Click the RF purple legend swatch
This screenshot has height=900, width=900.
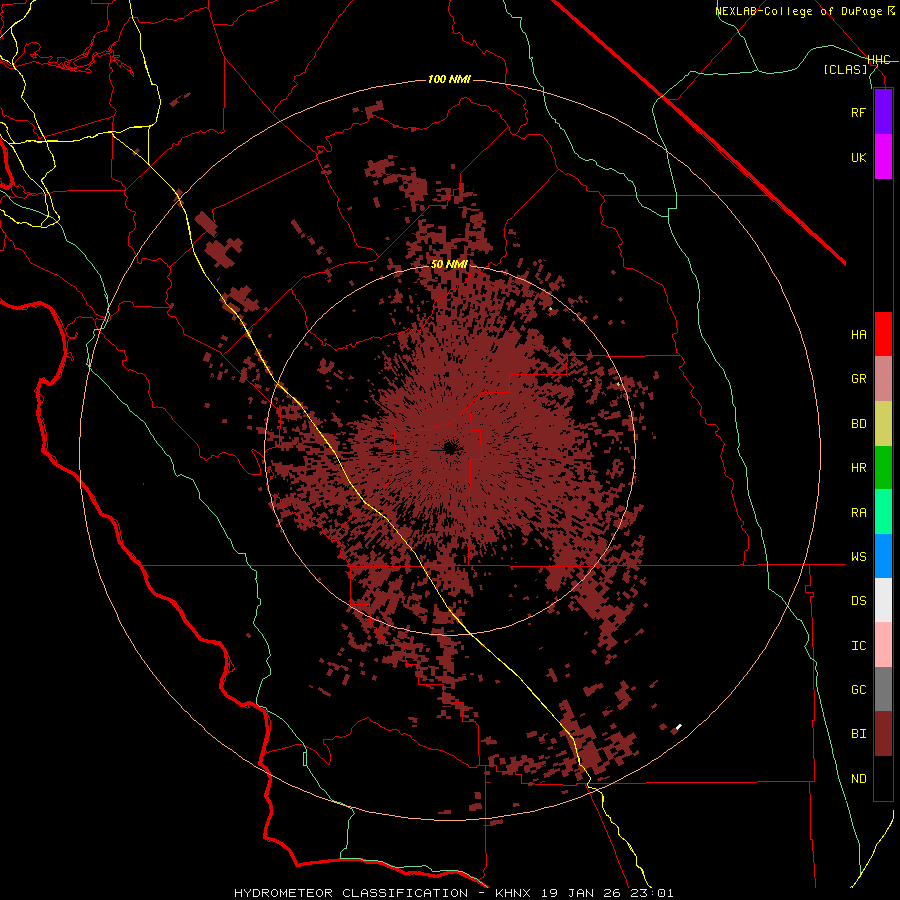tap(883, 112)
